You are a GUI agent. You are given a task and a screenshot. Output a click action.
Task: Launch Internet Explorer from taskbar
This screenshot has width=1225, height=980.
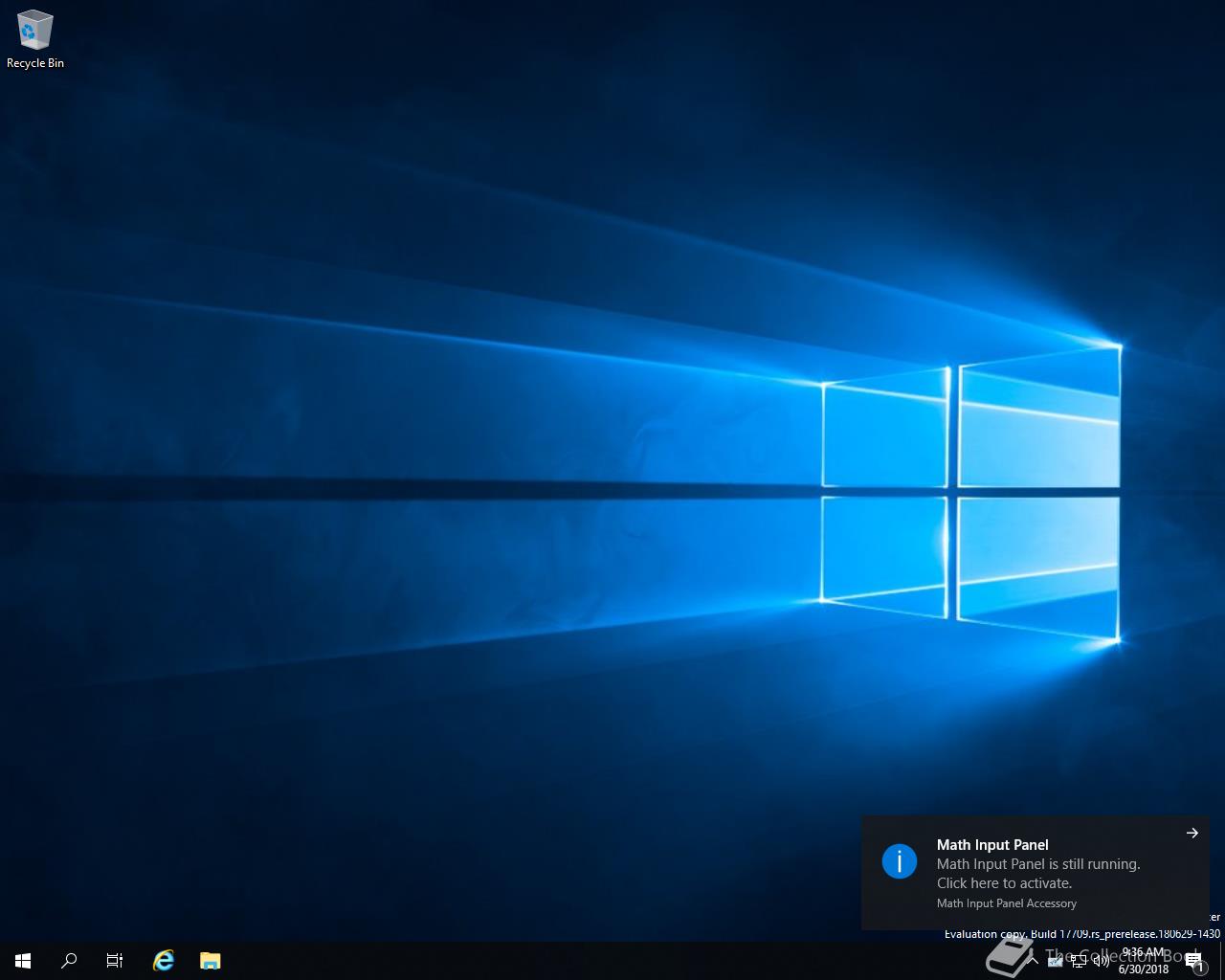click(164, 961)
